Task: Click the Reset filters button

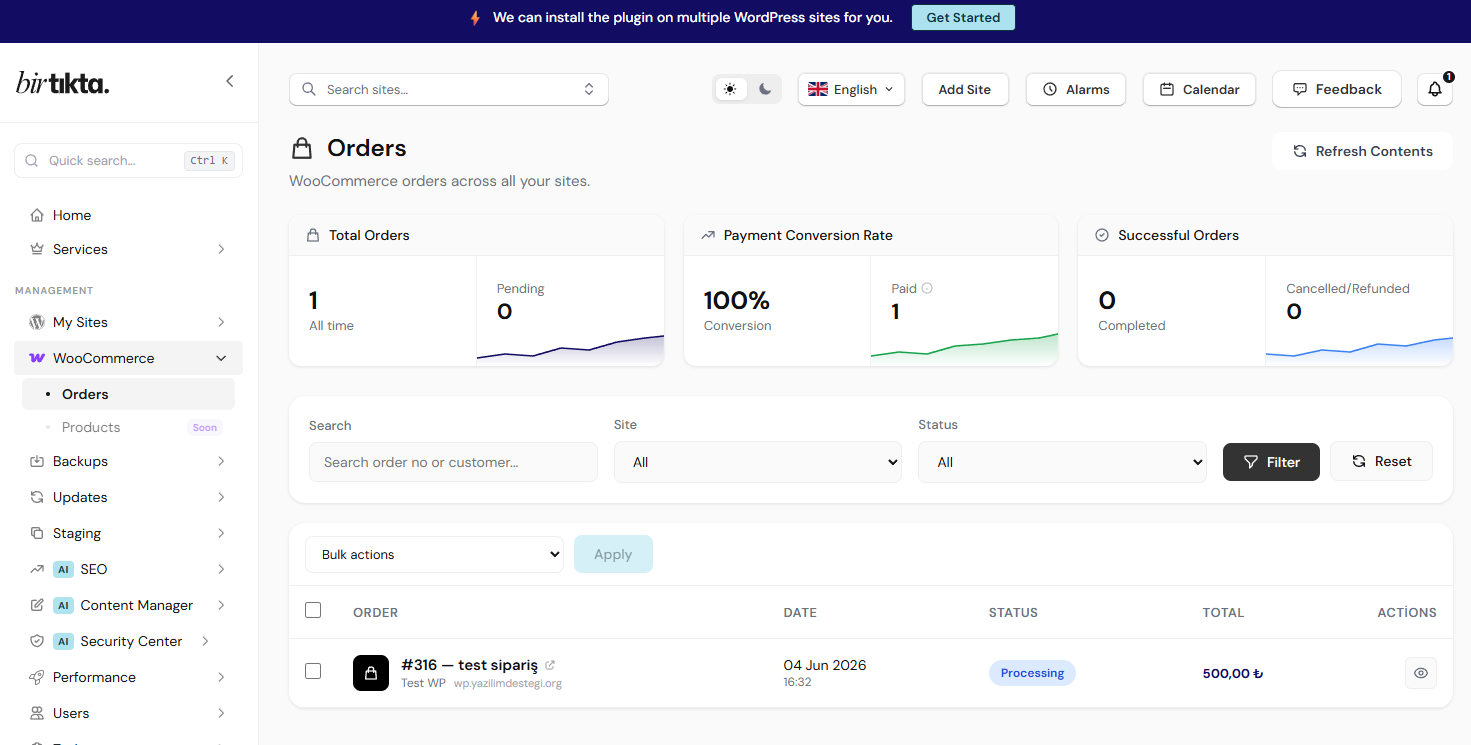Action: (x=1381, y=461)
